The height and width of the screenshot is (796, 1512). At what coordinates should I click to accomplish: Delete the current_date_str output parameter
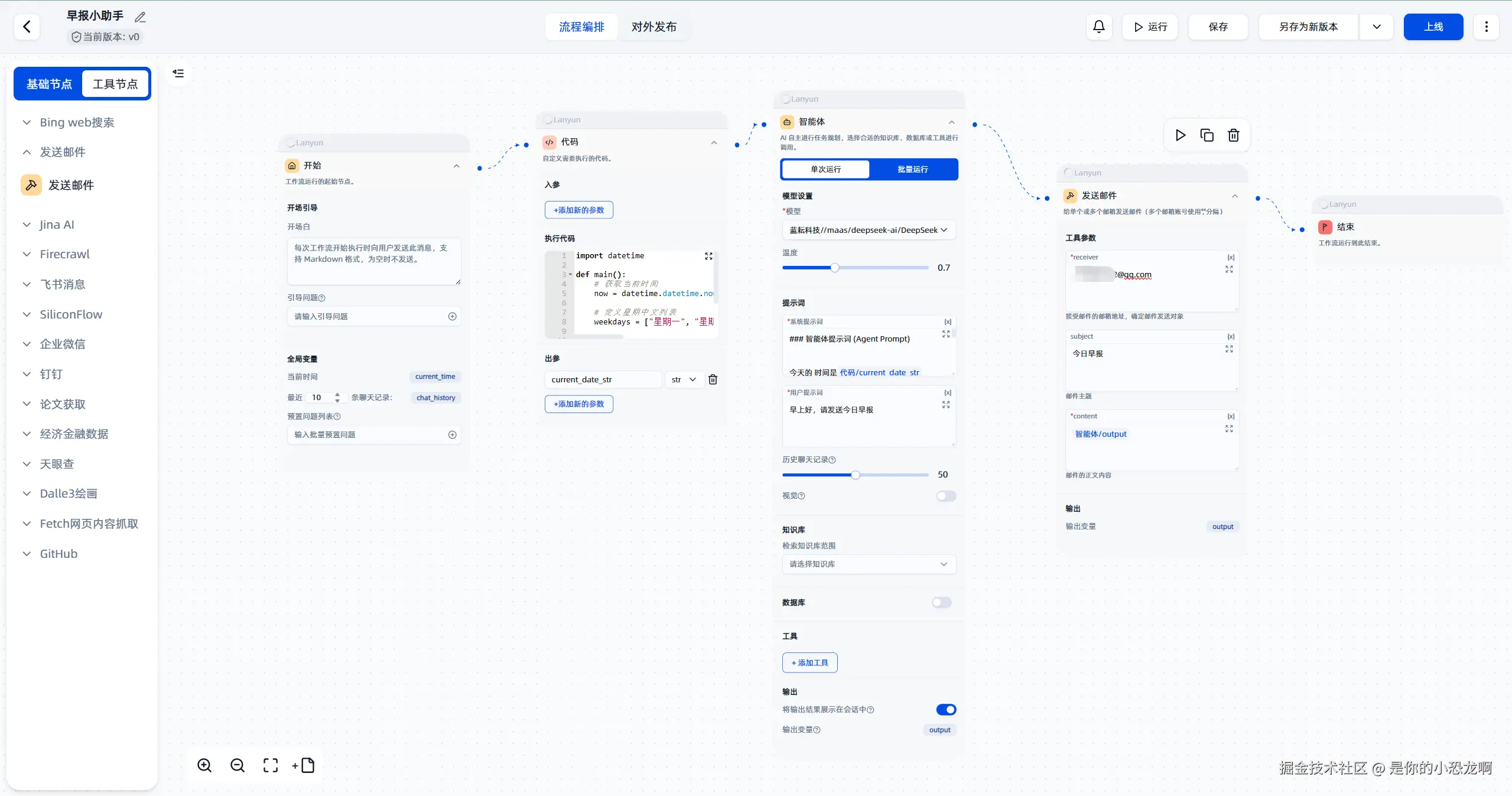(x=713, y=379)
